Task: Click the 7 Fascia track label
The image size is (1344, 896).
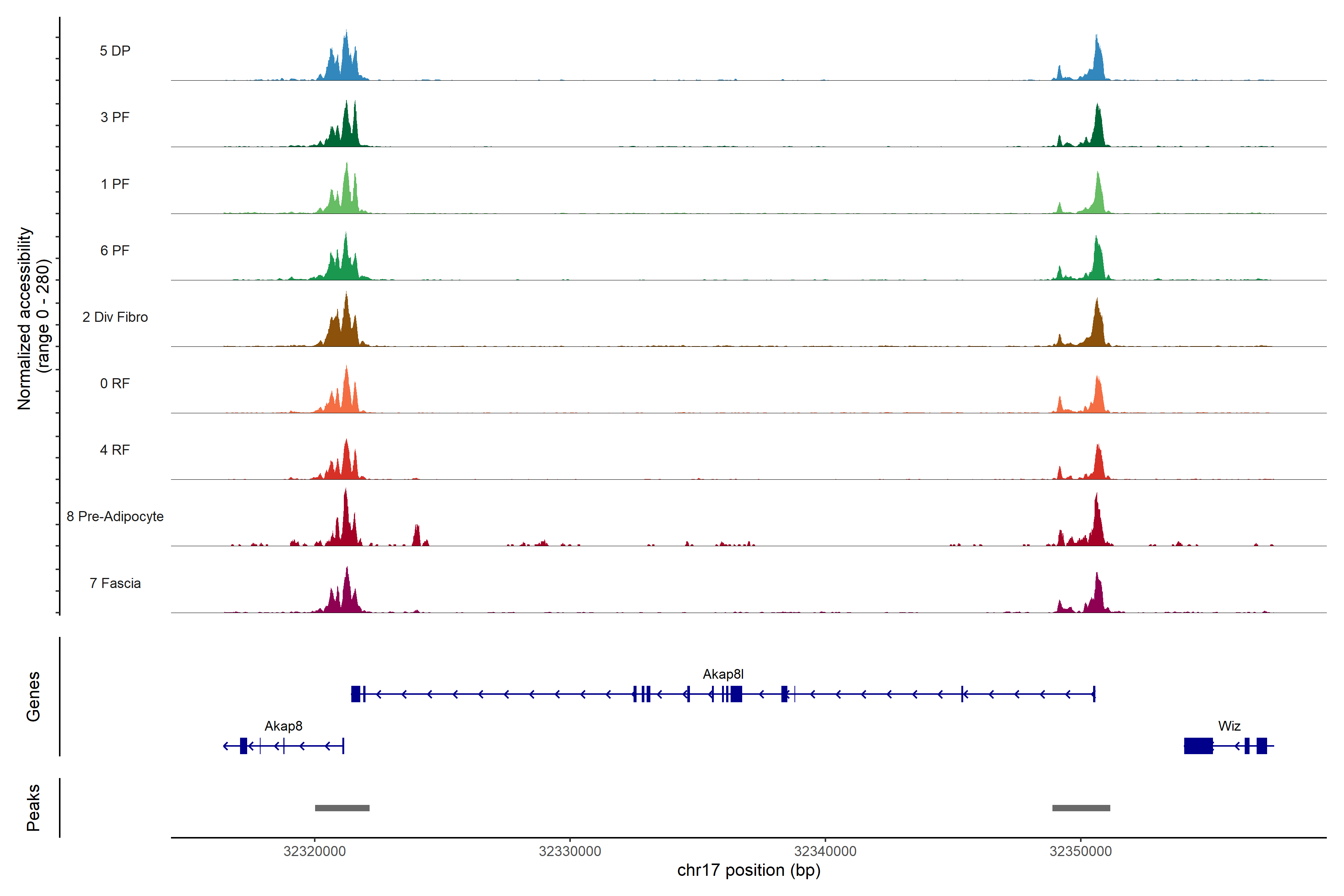Action: (x=115, y=583)
